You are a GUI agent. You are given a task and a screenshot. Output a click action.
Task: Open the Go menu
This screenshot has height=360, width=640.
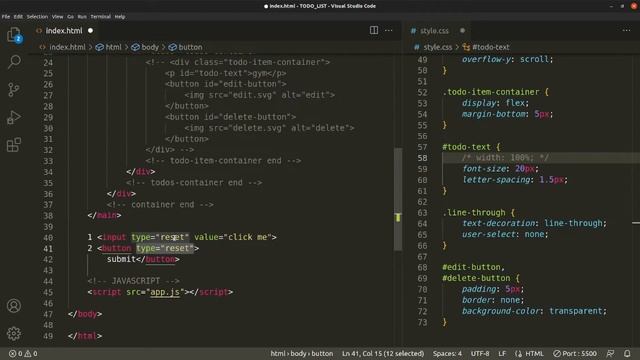click(x=70, y=17)
